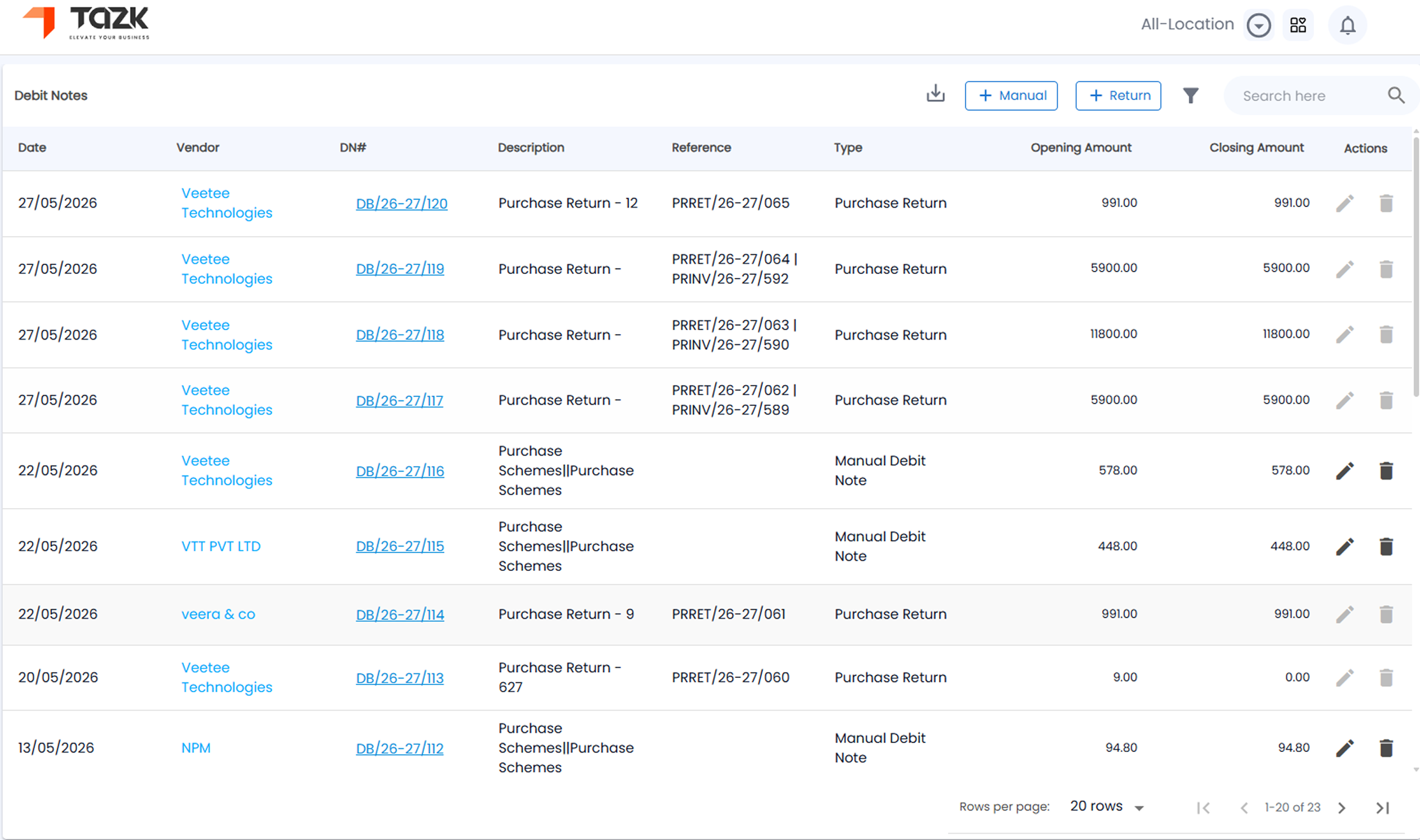The width and height of the screenshot is (1420, 840).
Task: Delete debit note DB/26-27/116
Action: [x=1386, y=470]
